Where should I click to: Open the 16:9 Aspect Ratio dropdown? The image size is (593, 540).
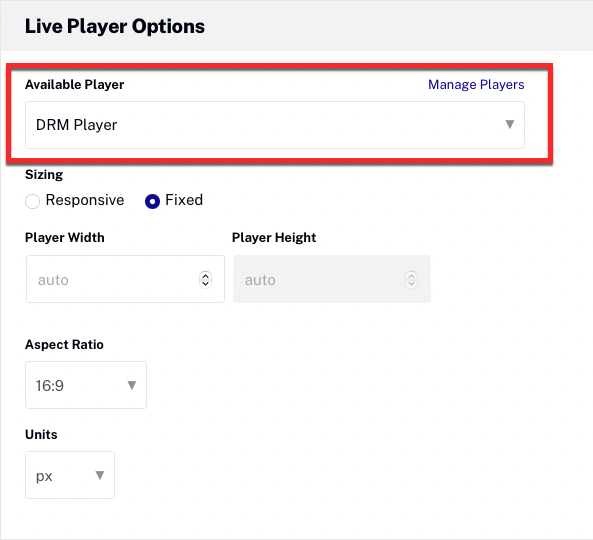point(86,385)
